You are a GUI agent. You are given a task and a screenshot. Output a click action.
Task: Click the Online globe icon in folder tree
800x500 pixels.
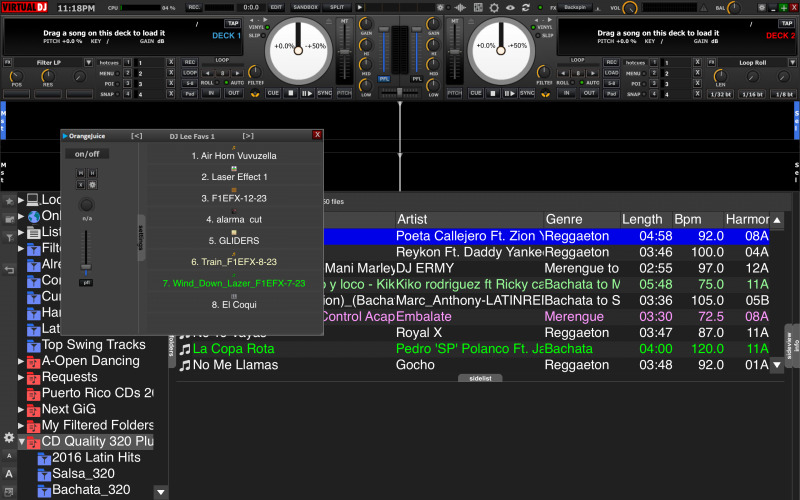[x=34, y=216]
